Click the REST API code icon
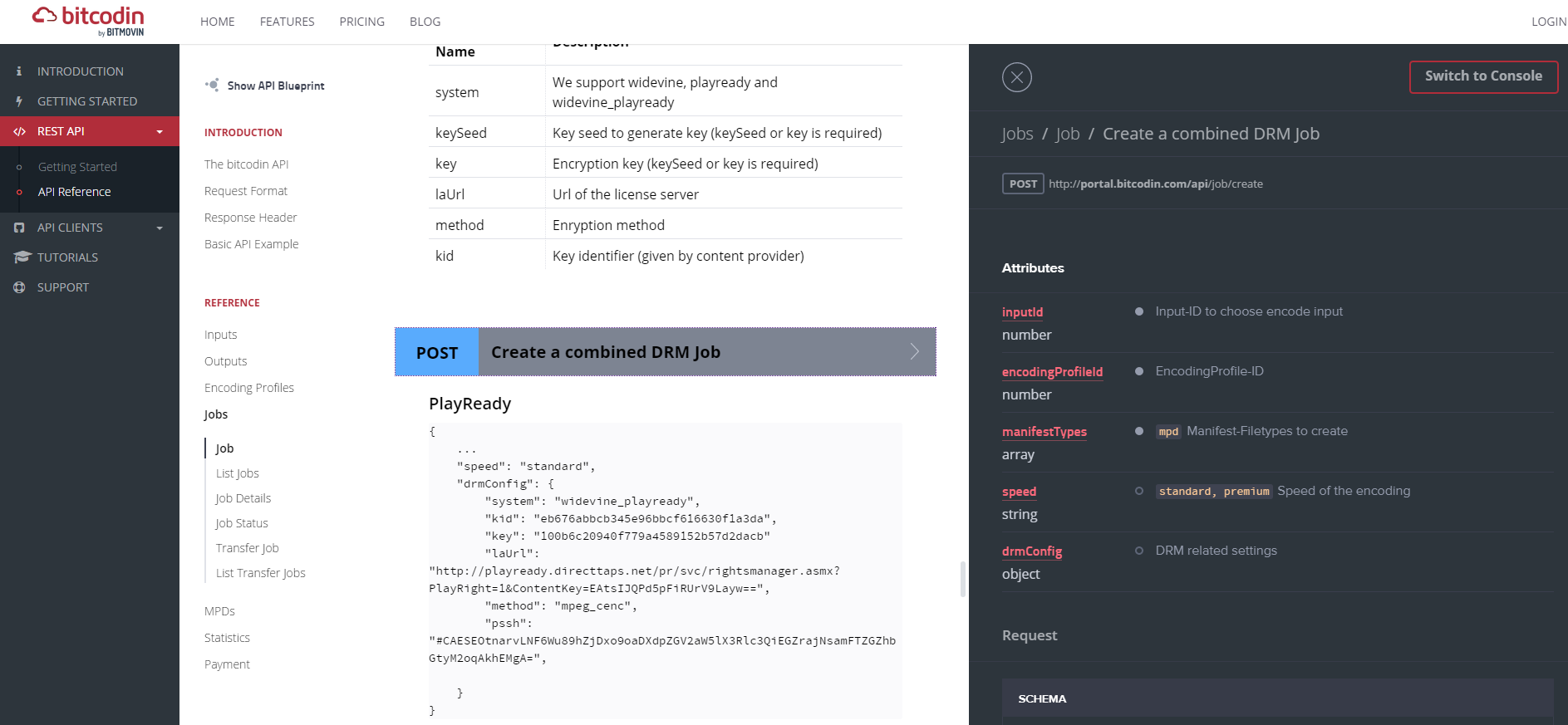 19,131
